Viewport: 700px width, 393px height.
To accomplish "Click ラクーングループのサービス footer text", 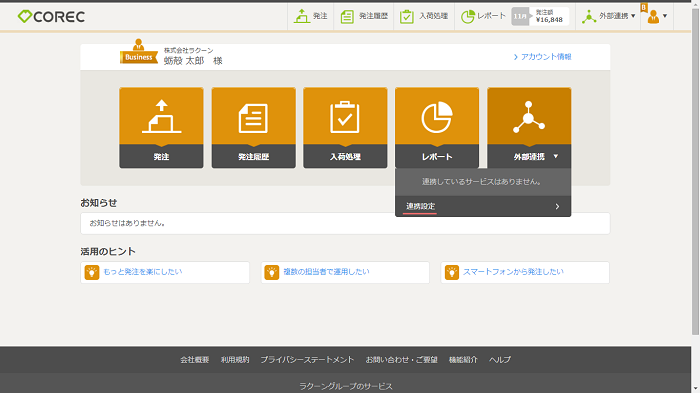I will [x=346, y=386].
